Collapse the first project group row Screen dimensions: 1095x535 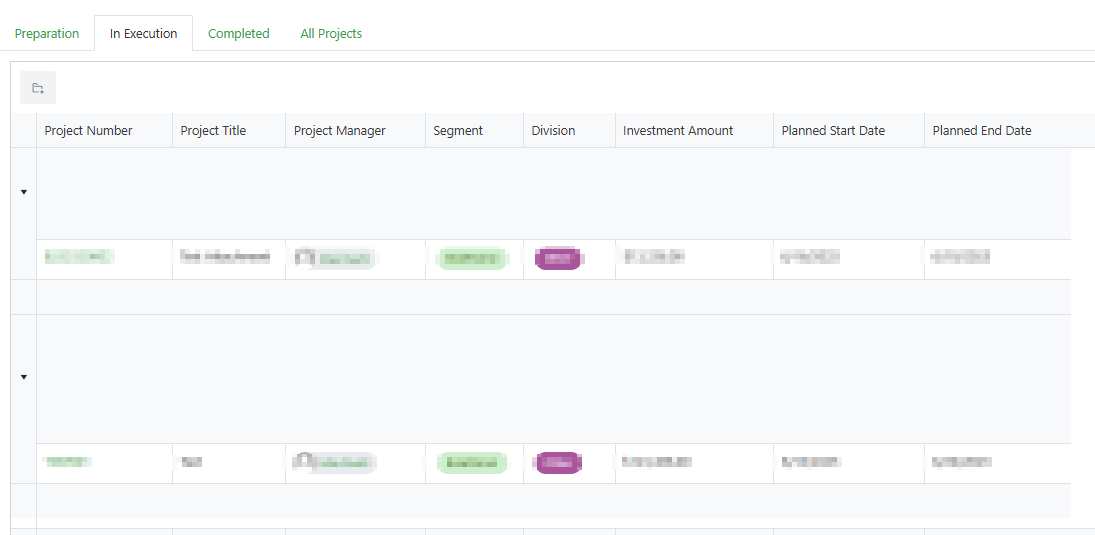24,192
